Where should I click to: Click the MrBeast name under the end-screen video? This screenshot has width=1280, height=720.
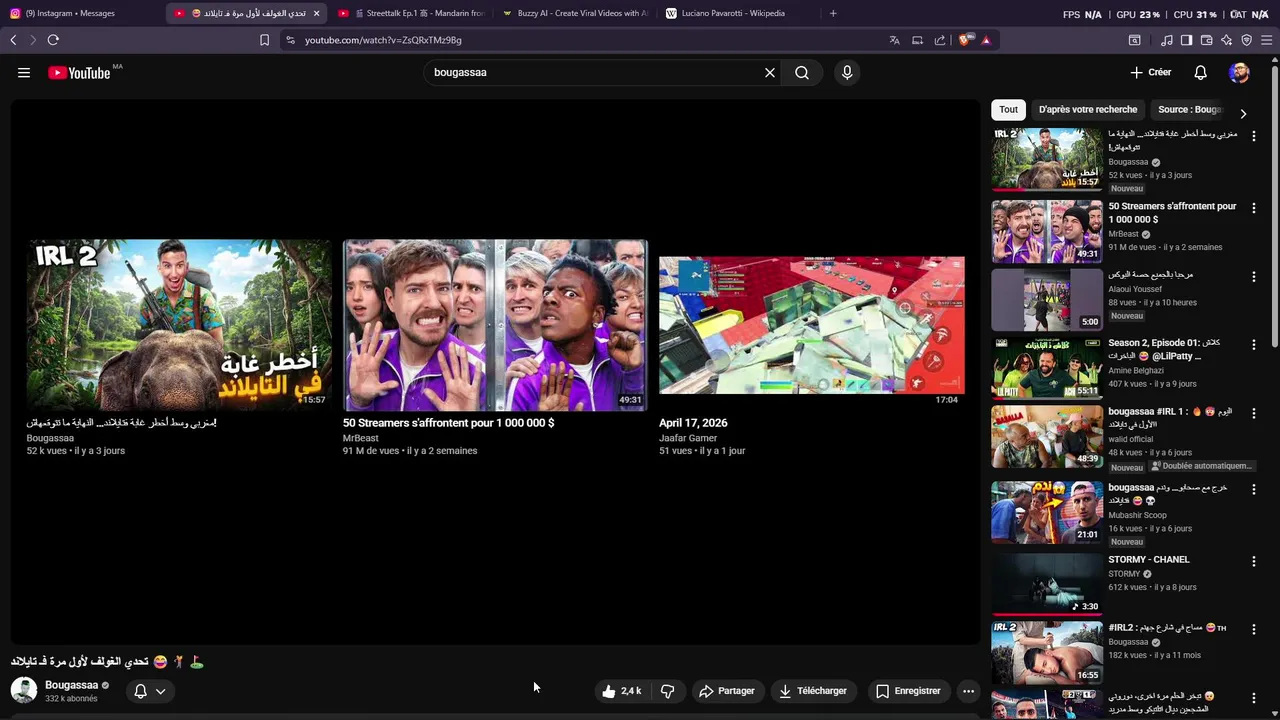point(361,438)
